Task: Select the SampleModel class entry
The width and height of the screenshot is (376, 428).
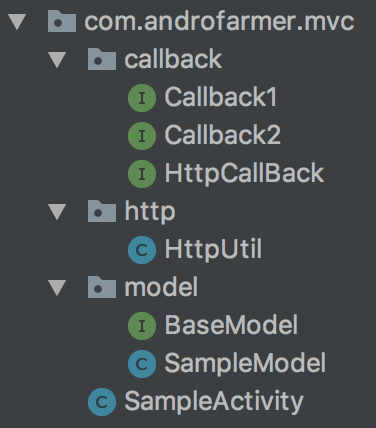Action: point(245,363)
